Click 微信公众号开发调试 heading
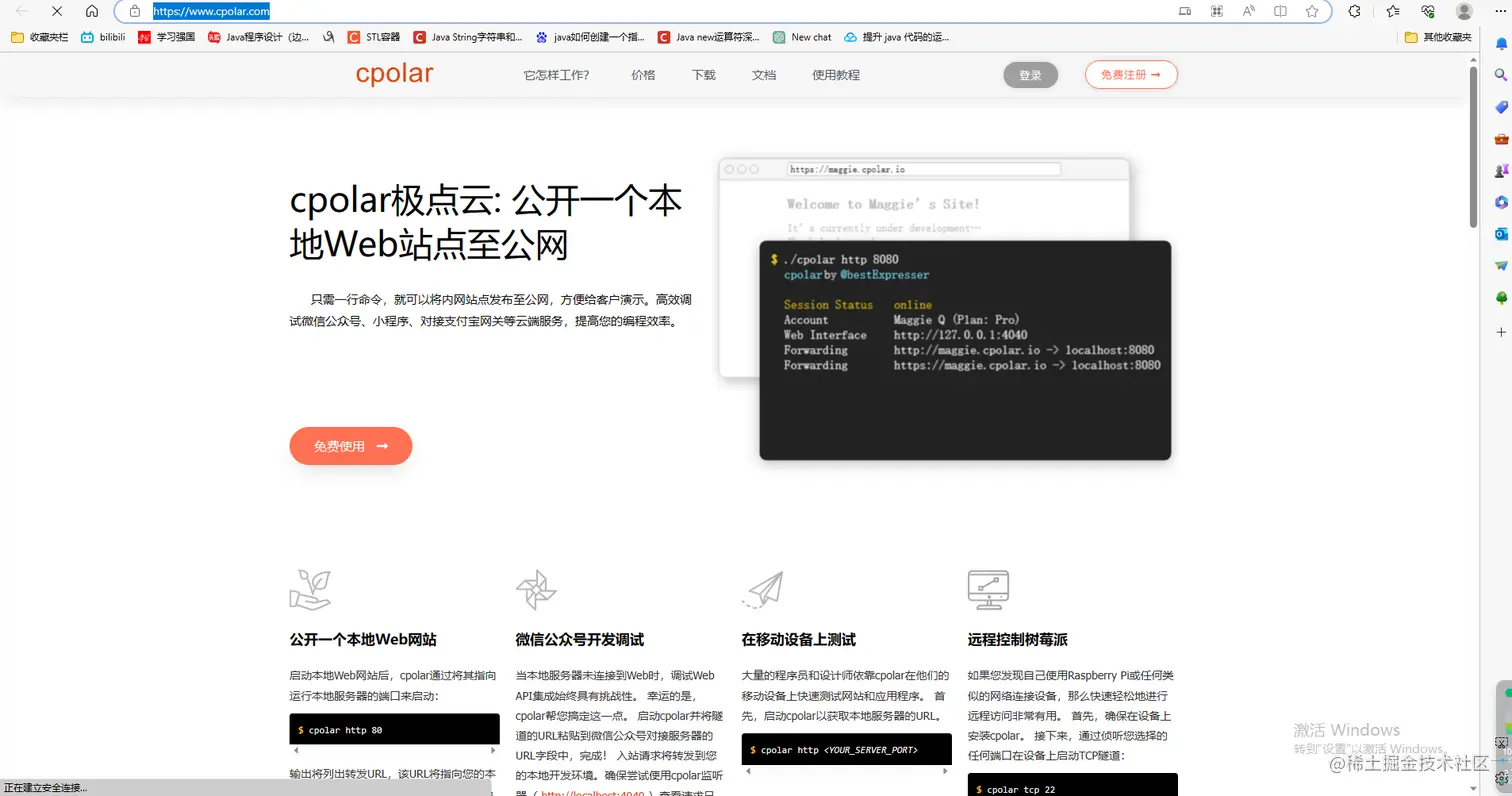1512x796 pixels. pyautogui.click(x=580, y=640)
